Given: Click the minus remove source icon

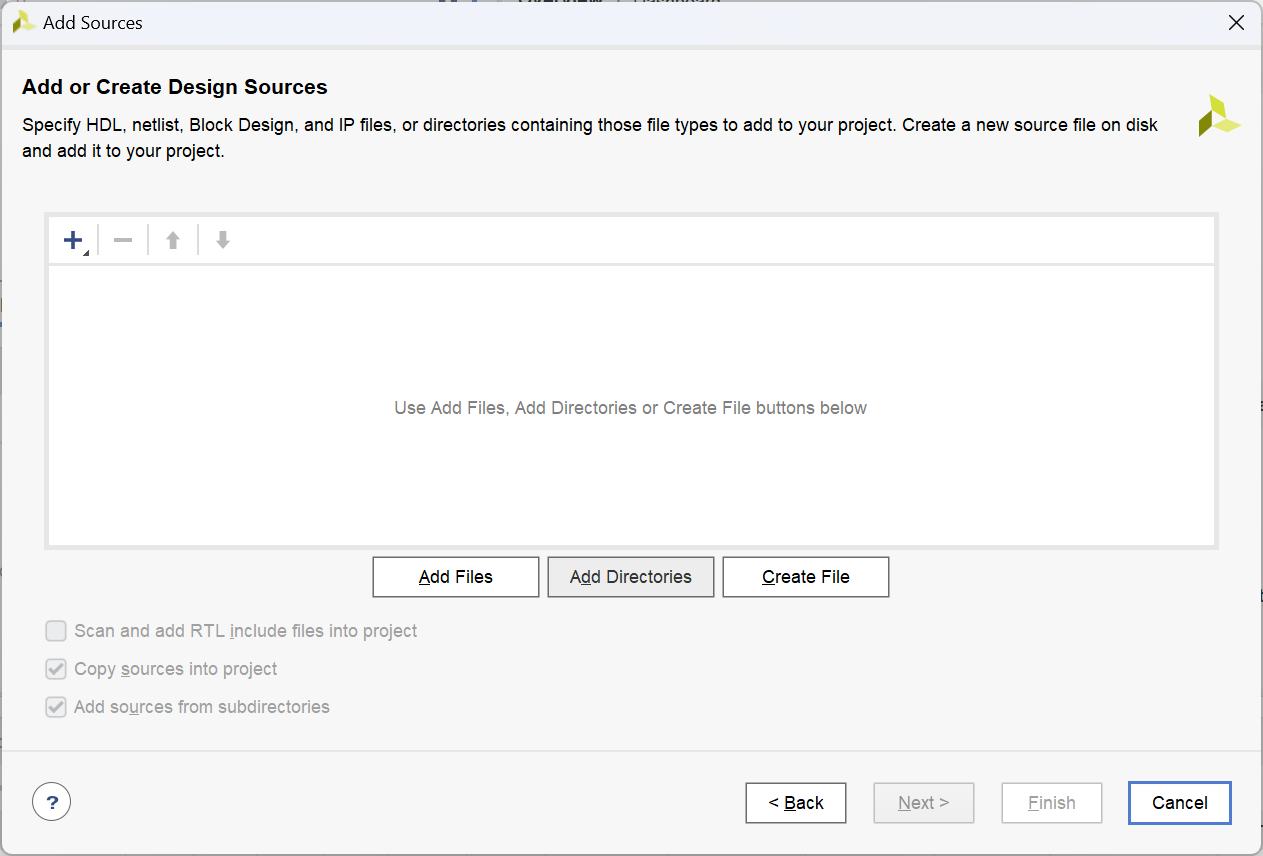Looking at the screenshot, I should click(123, 240).
